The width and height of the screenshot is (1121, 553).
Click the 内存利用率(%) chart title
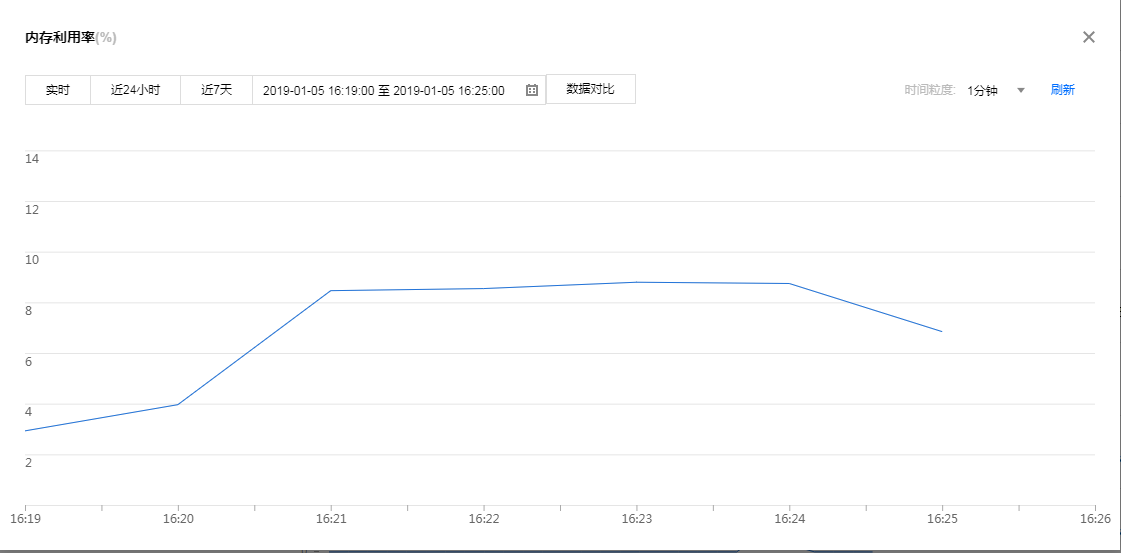71,38
